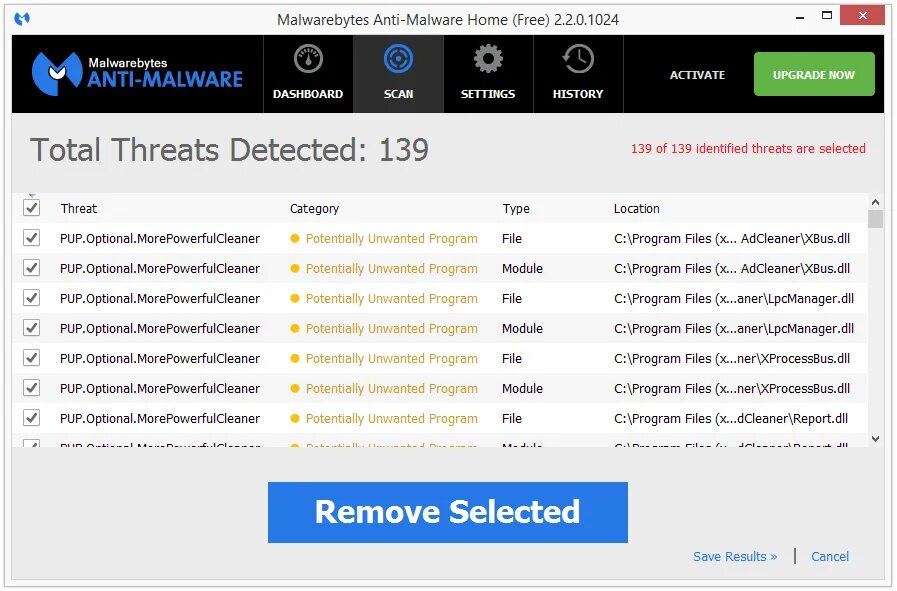Click the threat list scroll down arrow

[875, 439]
